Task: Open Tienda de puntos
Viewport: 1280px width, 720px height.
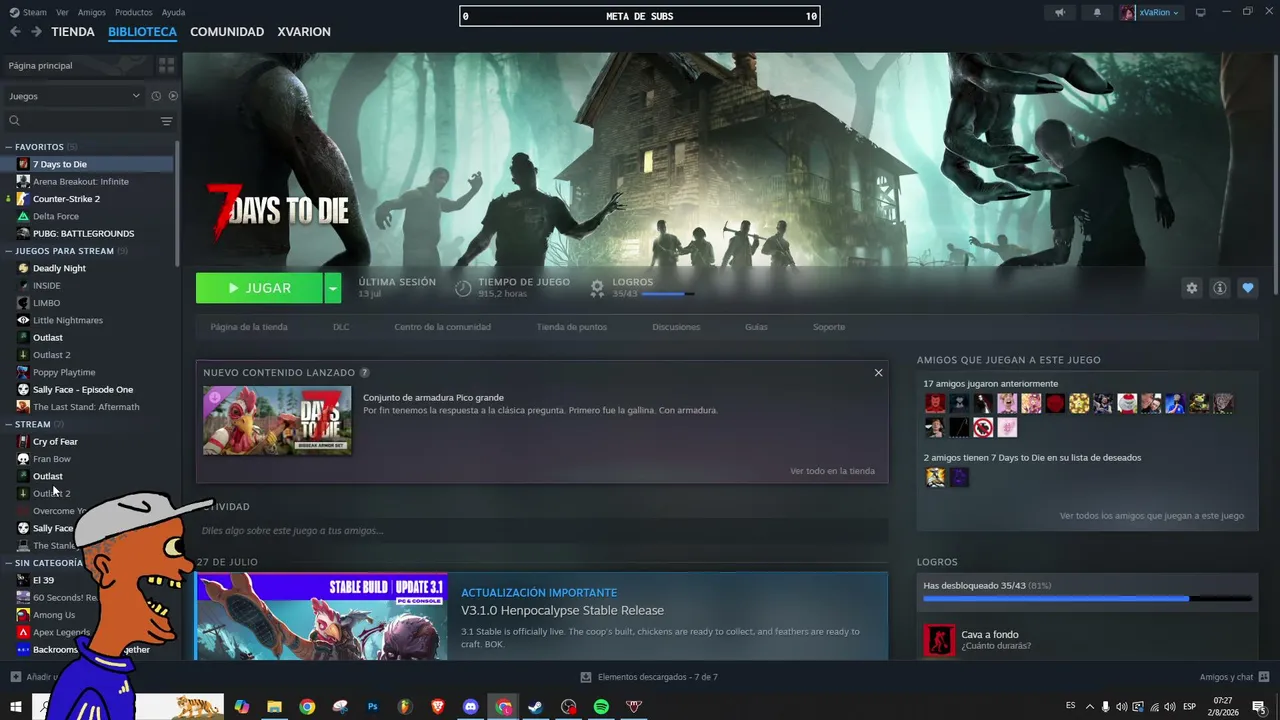Action: click(571, 327)
